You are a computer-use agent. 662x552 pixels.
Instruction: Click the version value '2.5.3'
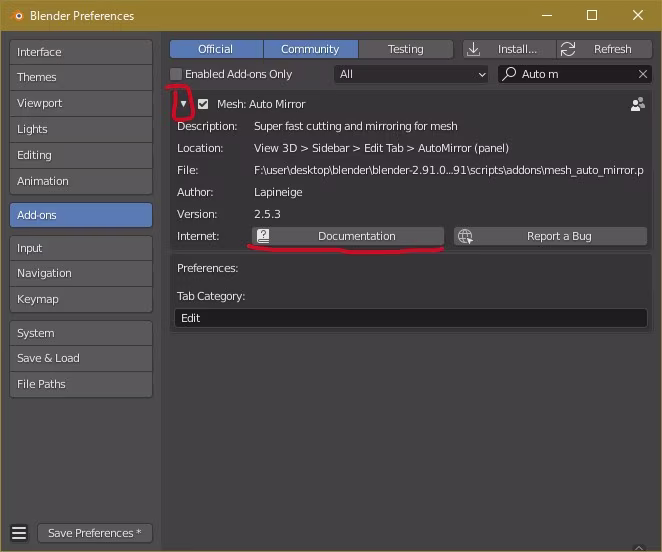pos(267,214)
